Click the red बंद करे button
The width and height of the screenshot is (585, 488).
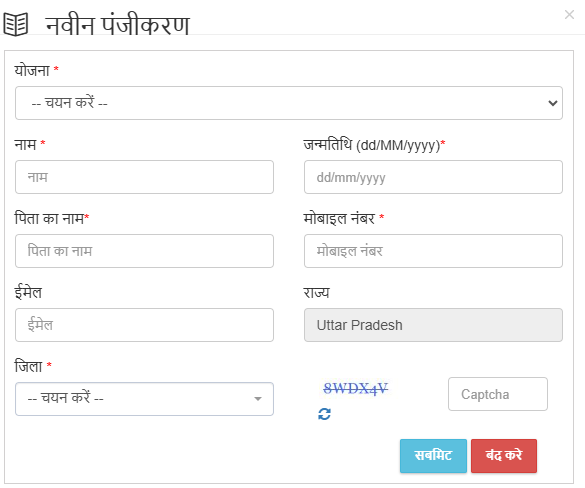[504, 456]
